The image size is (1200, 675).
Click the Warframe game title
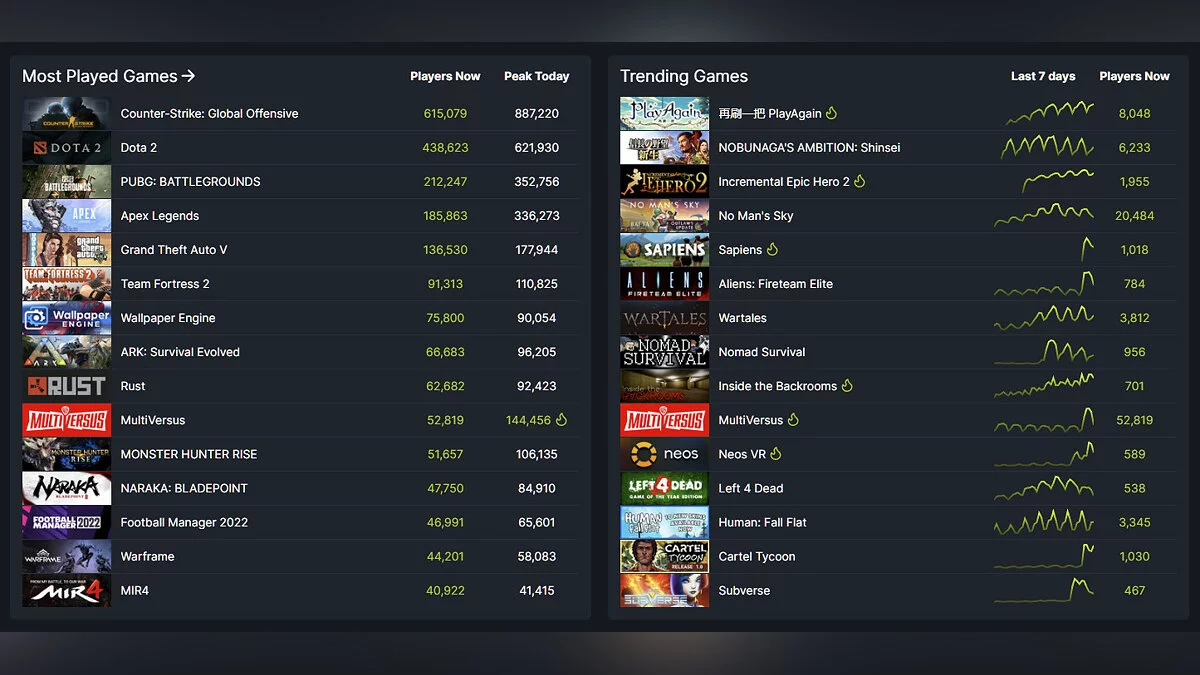[147, 556]
